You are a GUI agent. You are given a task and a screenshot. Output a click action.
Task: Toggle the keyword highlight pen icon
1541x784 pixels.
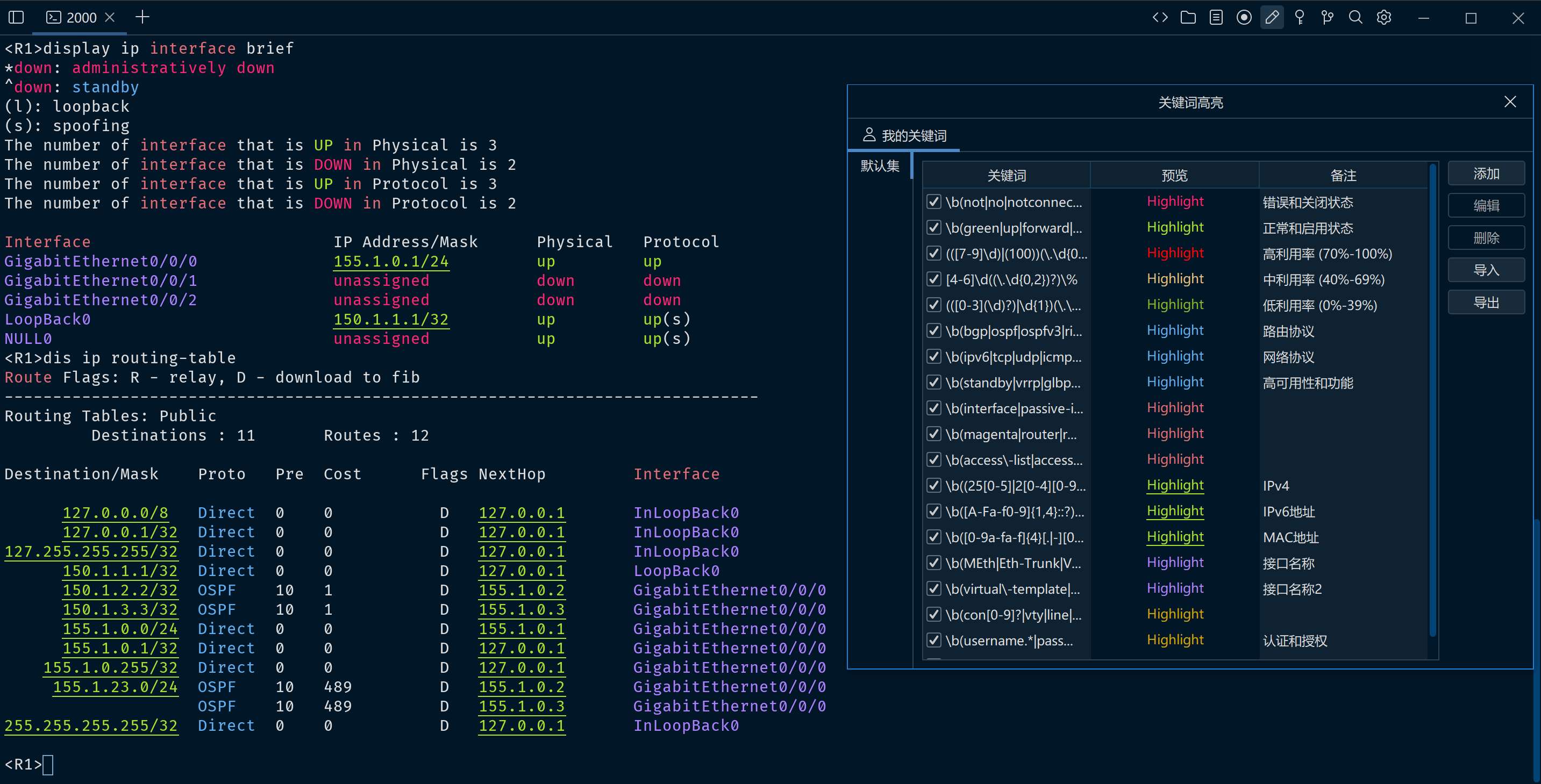coord(1272,17)
